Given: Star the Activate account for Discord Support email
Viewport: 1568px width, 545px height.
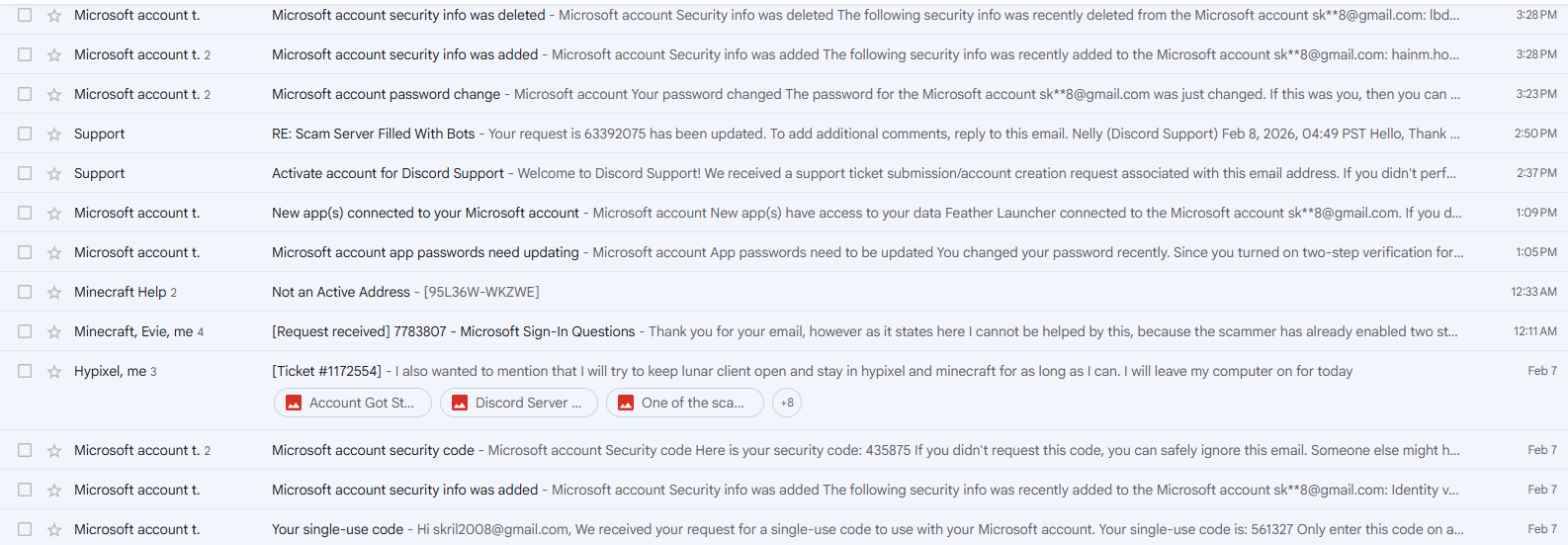Looking at the screenshot, I should point(54,173).
